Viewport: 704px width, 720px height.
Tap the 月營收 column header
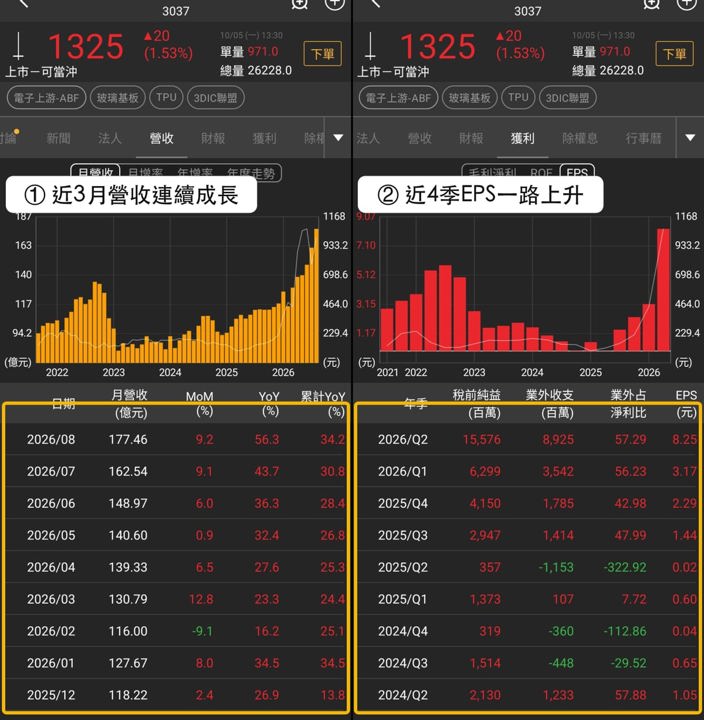coord(130,404)
